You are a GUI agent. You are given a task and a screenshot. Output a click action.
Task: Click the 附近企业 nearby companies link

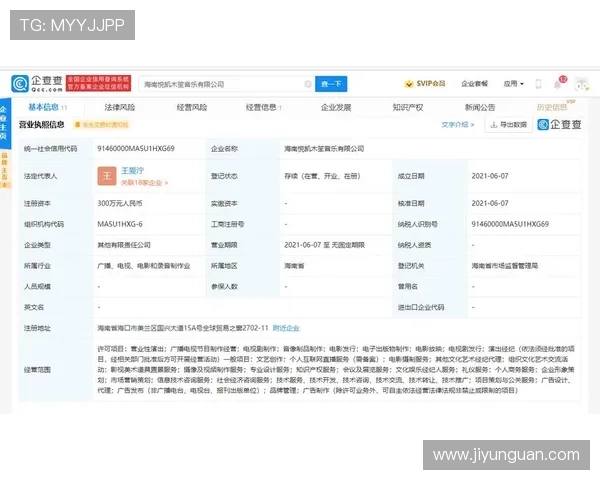click(x=286, y=328)
